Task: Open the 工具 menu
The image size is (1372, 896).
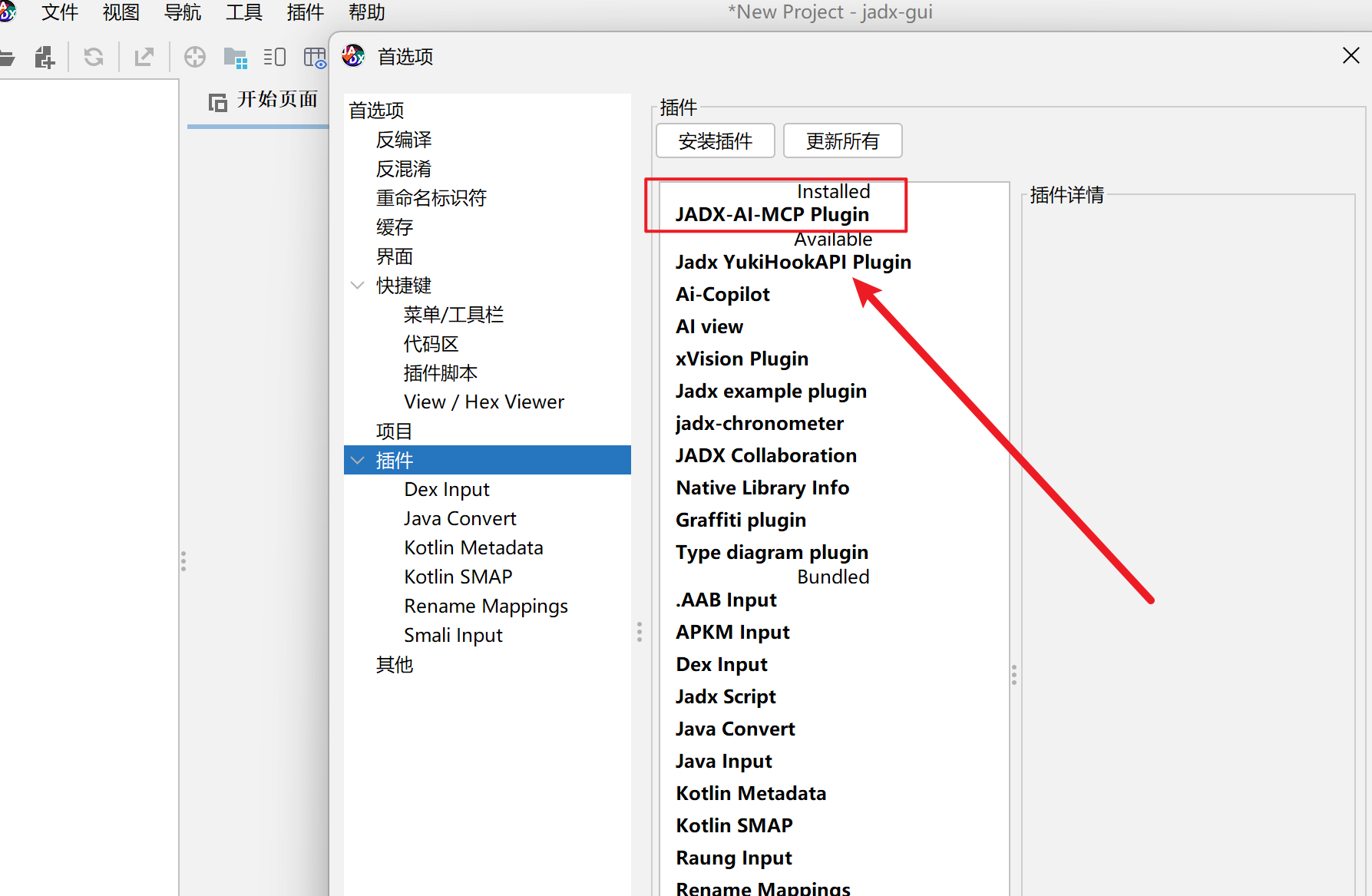Action: 243,12
